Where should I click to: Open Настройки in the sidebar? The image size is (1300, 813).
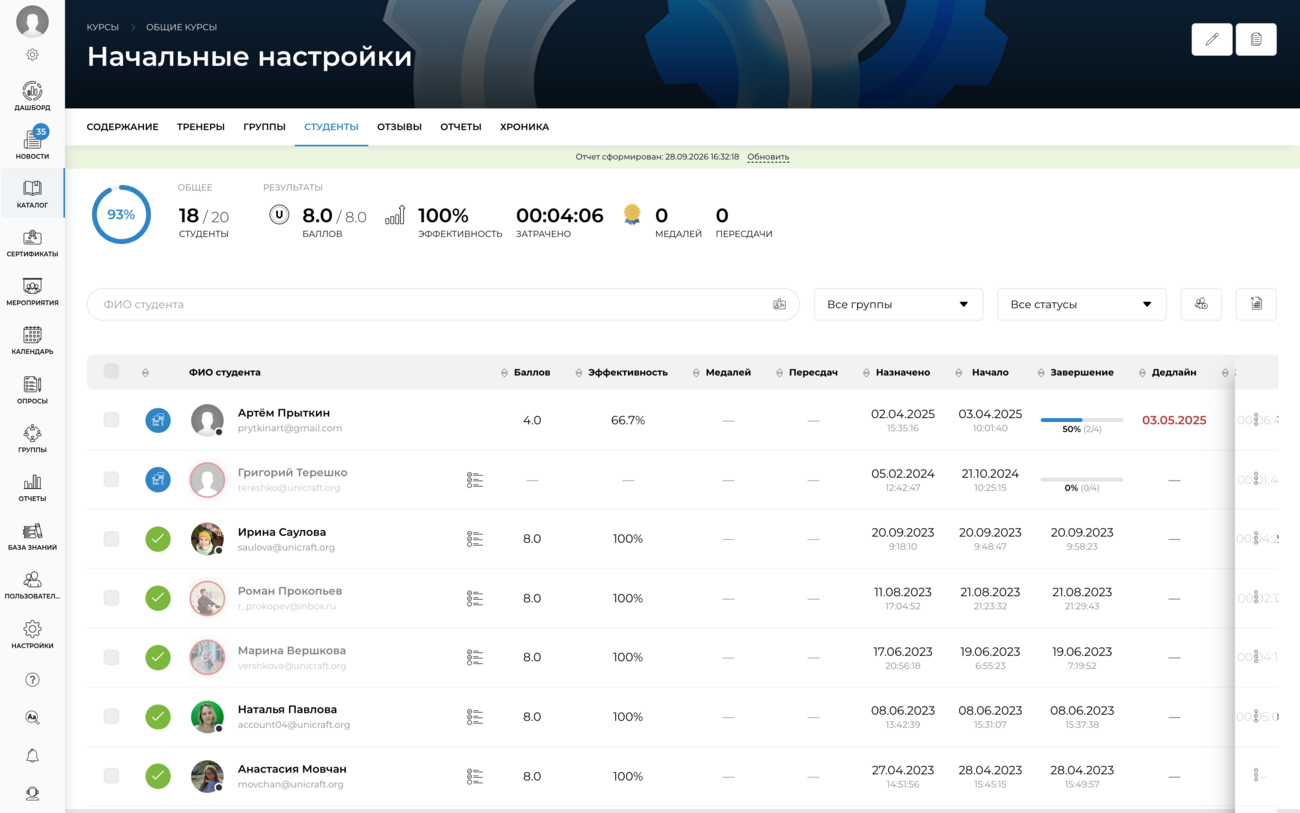pyautogui.click(x=32, y=634)
